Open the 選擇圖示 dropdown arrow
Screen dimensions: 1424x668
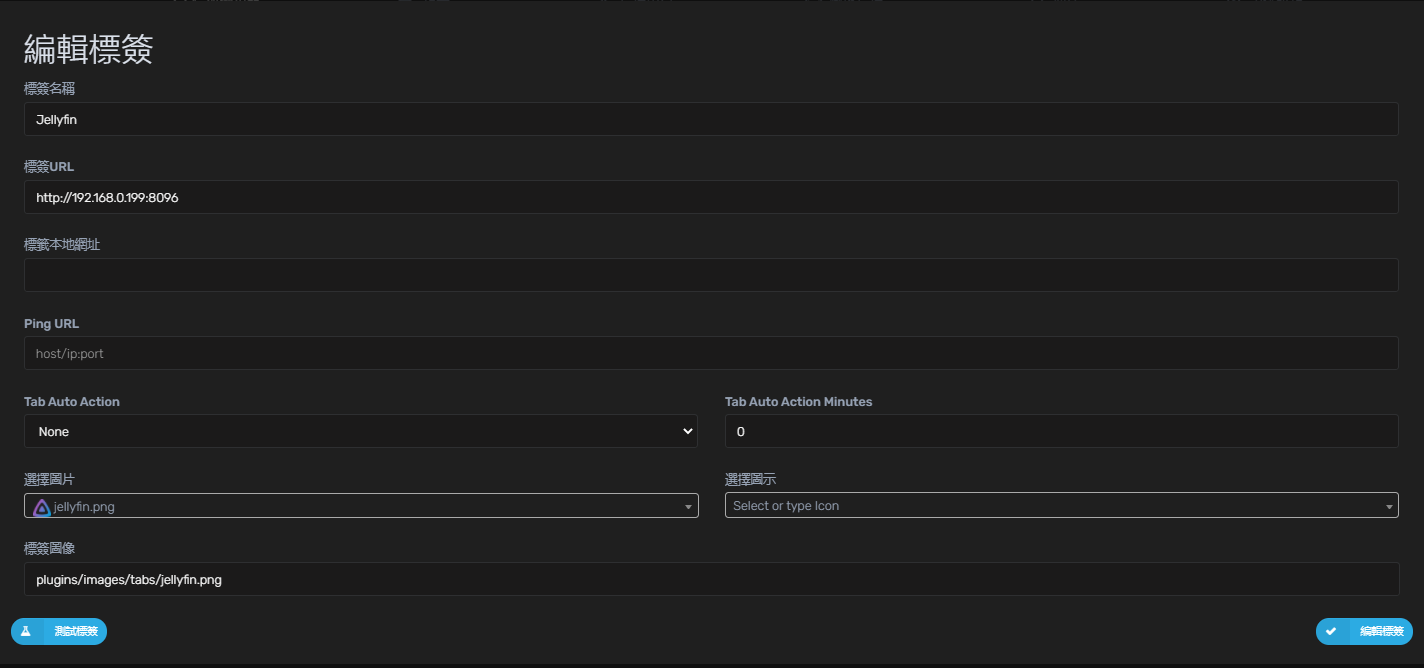tap(1389, 507)
